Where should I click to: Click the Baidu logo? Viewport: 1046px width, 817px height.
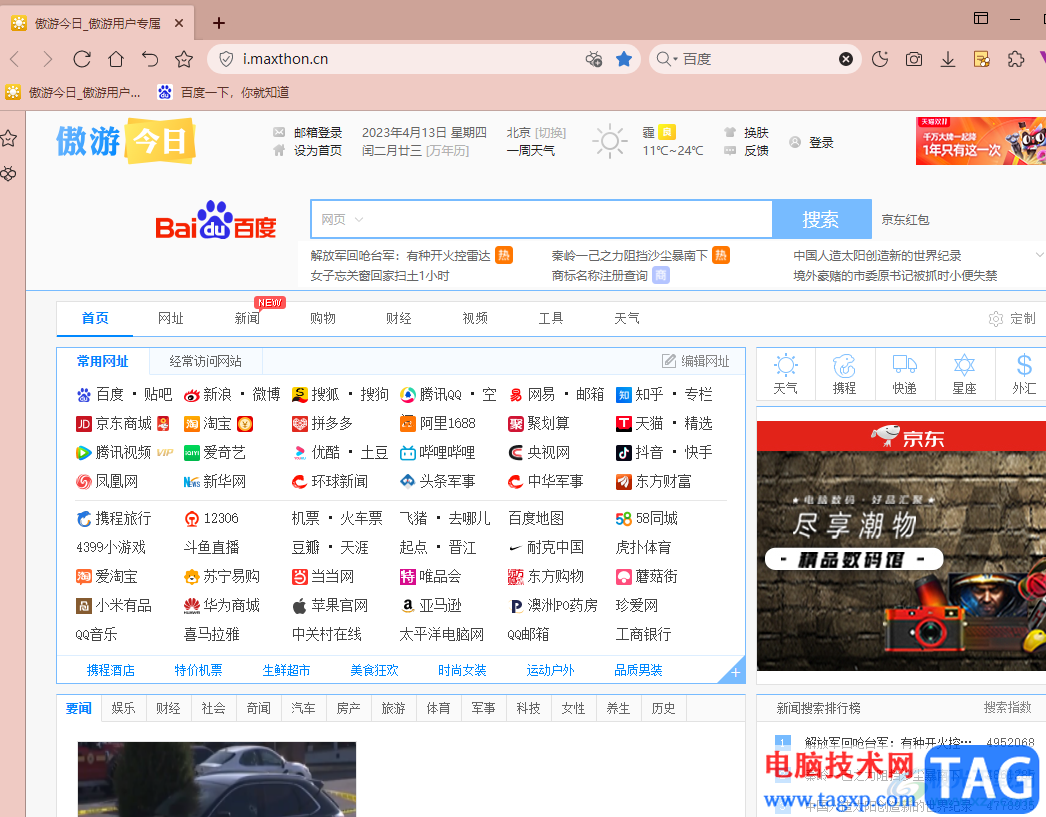click(215, 220)
